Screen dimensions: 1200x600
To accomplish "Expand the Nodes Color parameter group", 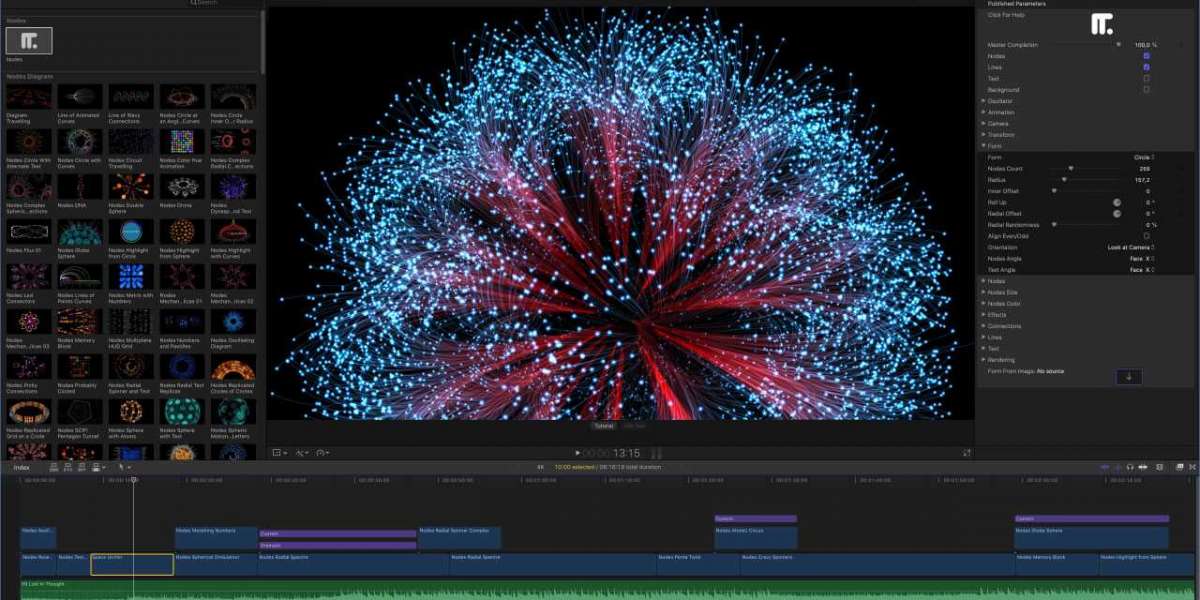I will [983, 303].
